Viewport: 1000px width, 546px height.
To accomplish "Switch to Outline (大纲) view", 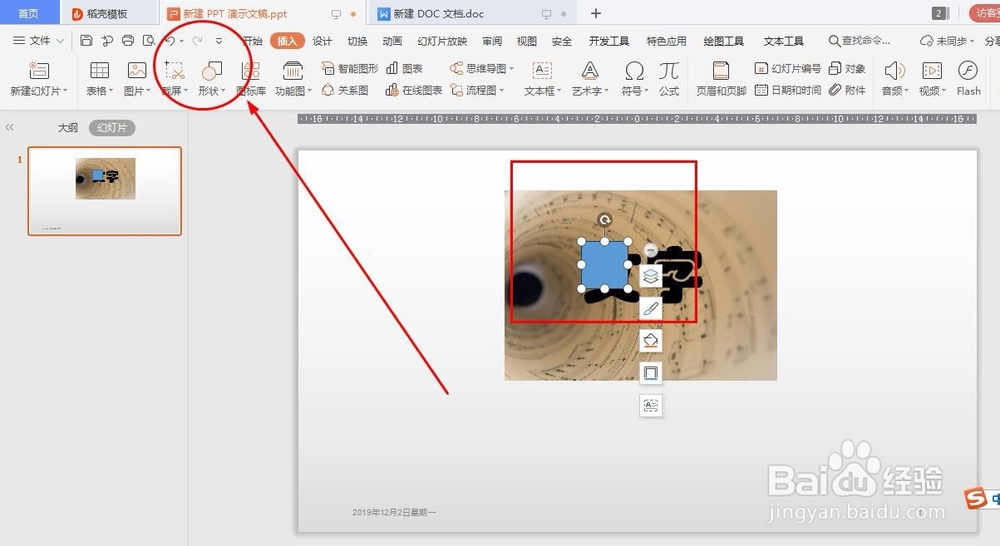I will tap(68, 128).
